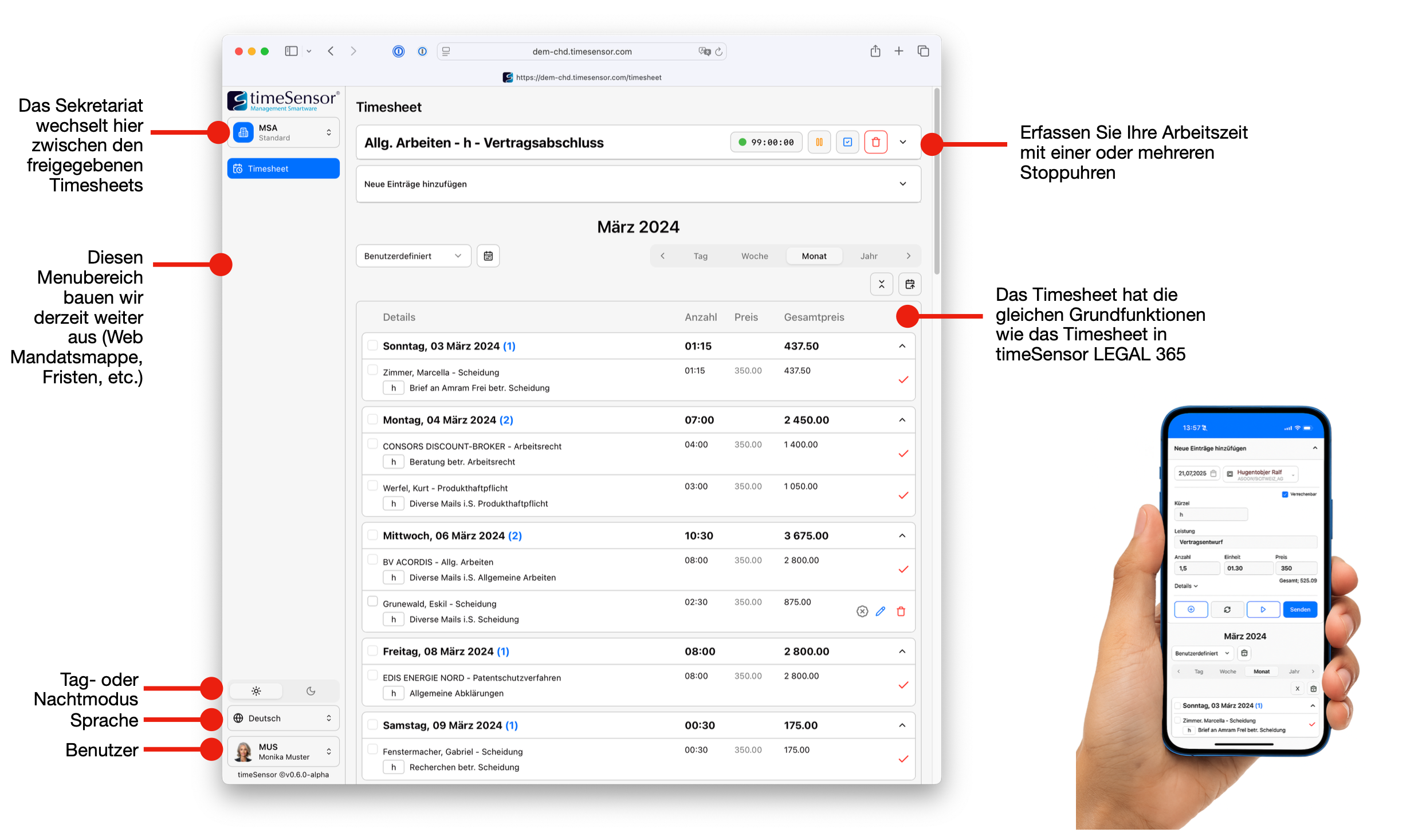Open MUS Monika Muster user menu

click(x=284, y=751)
